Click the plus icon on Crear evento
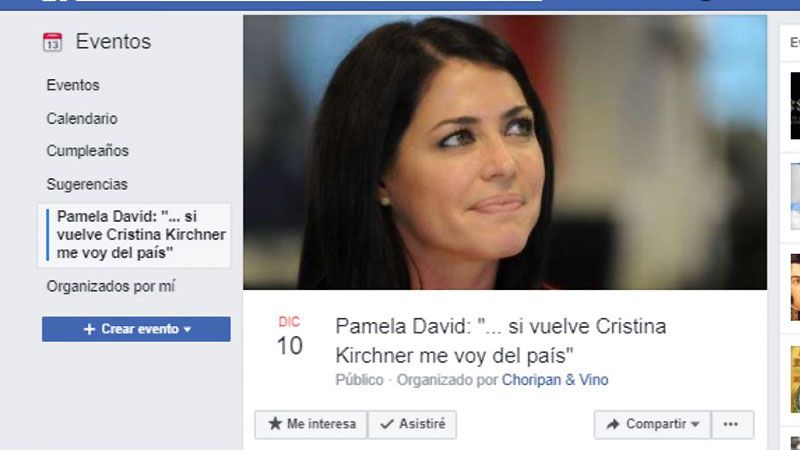Screen dimensions: 800x450 point(89,329)
